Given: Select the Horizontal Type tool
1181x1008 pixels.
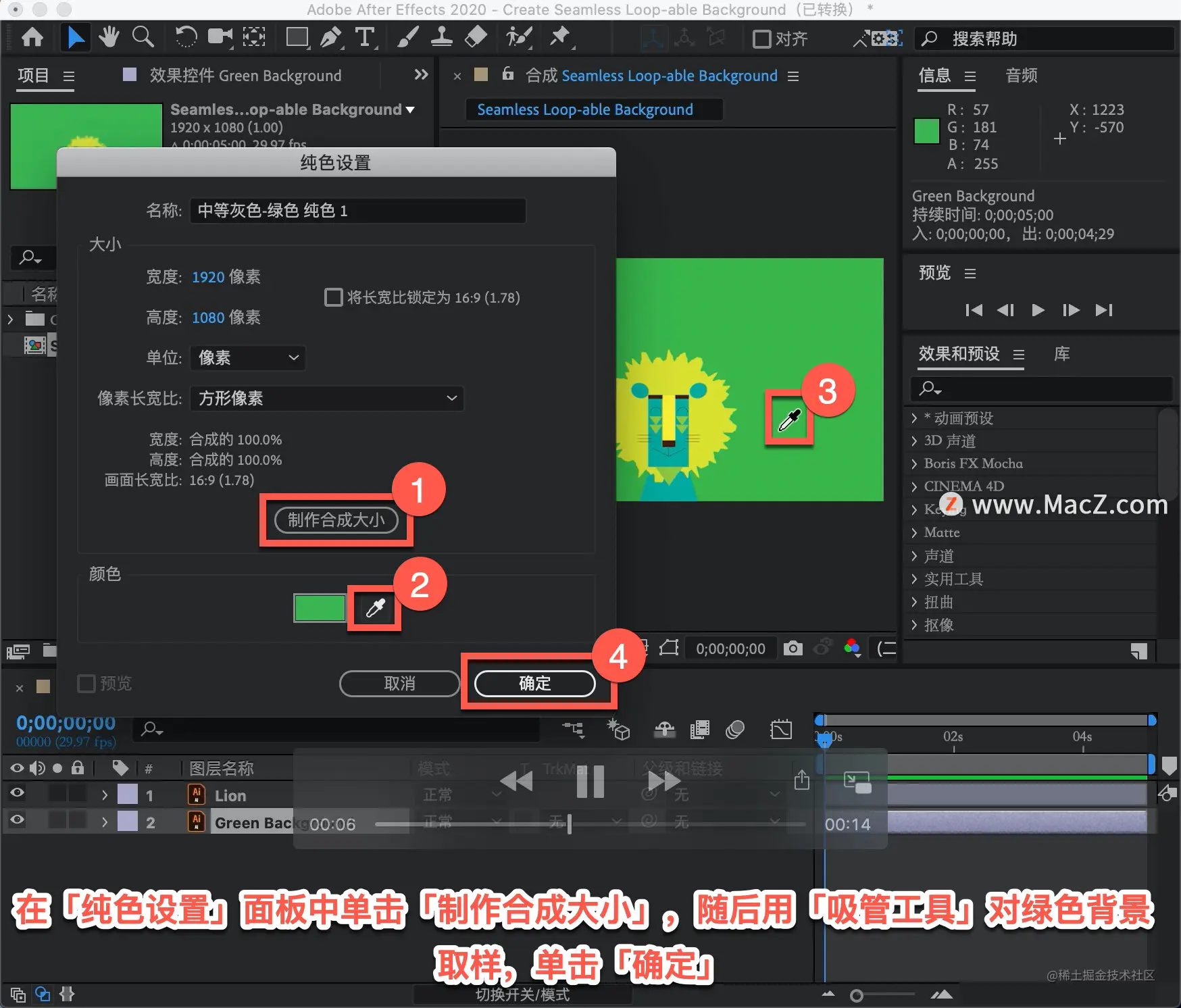Looking at the screenshot, I should 366,37.
